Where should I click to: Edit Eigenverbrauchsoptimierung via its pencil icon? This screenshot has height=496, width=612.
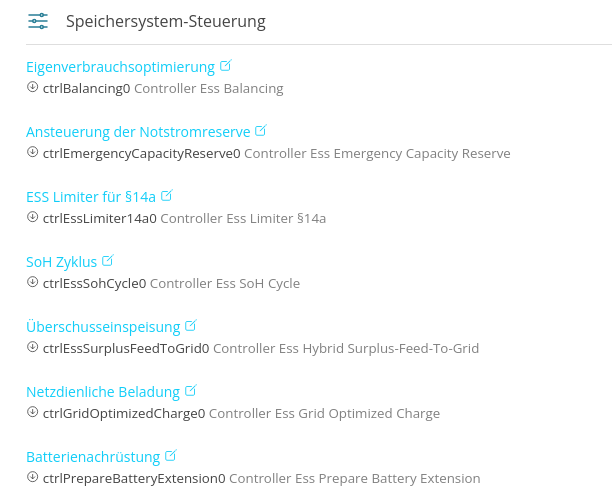click(226, 66)
